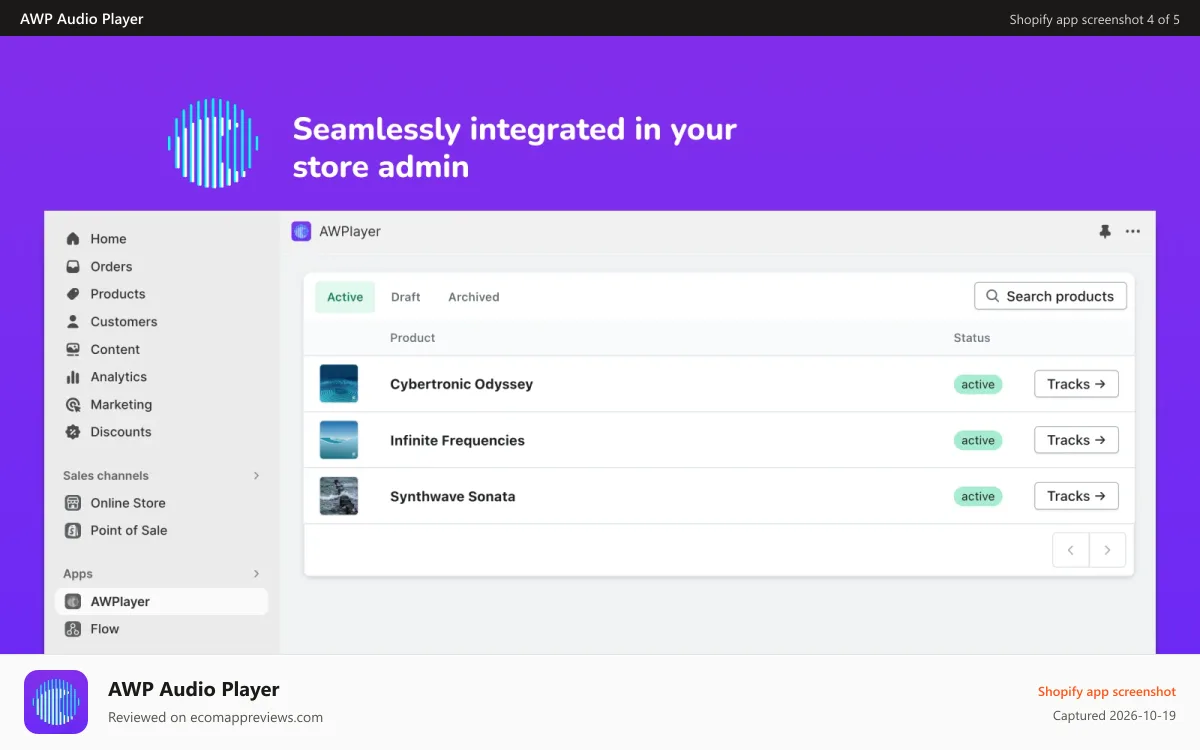
Task: Click the magnifier icon in Search products
Action: point(993,296)
